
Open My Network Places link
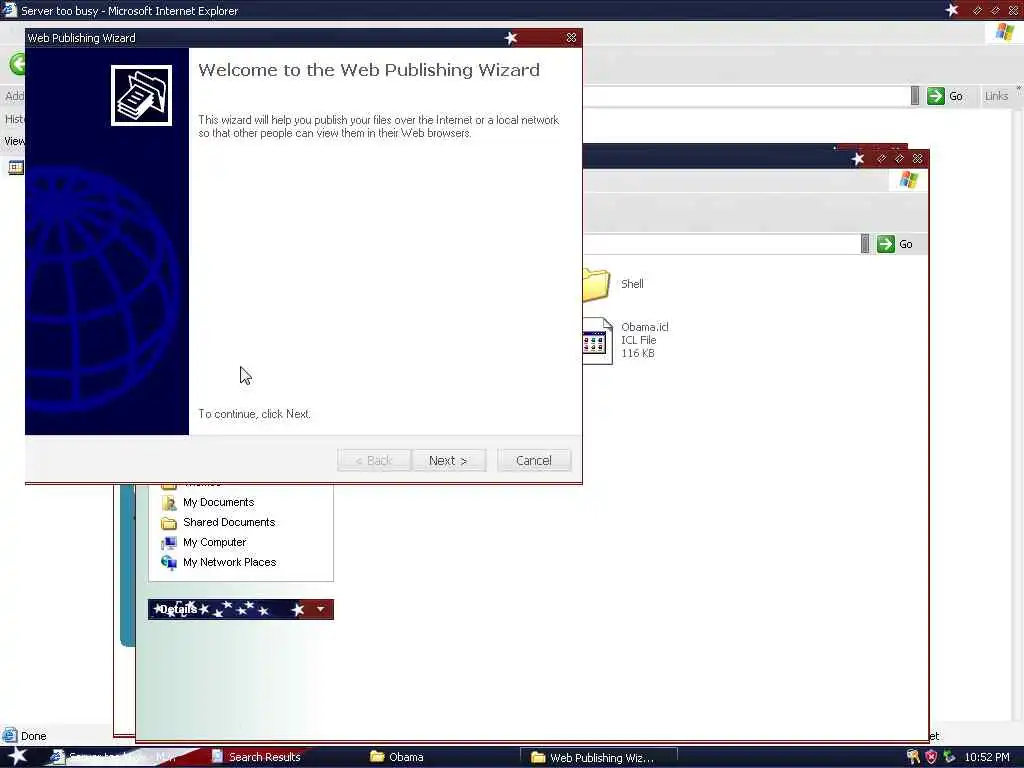(229, 562)
